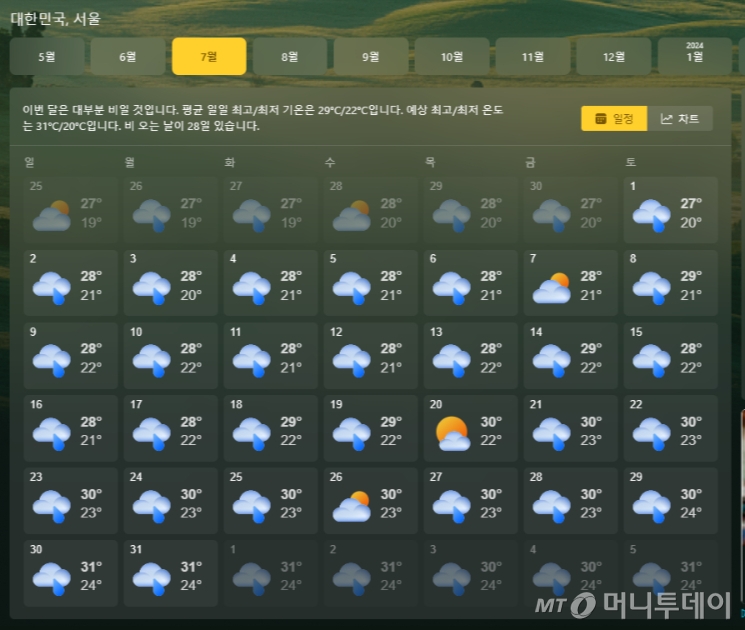The width and height of the screenshot is (745, 630).
Task: Select the 6월 month tab
Action: pyautogui.click(x=128, y=57)
